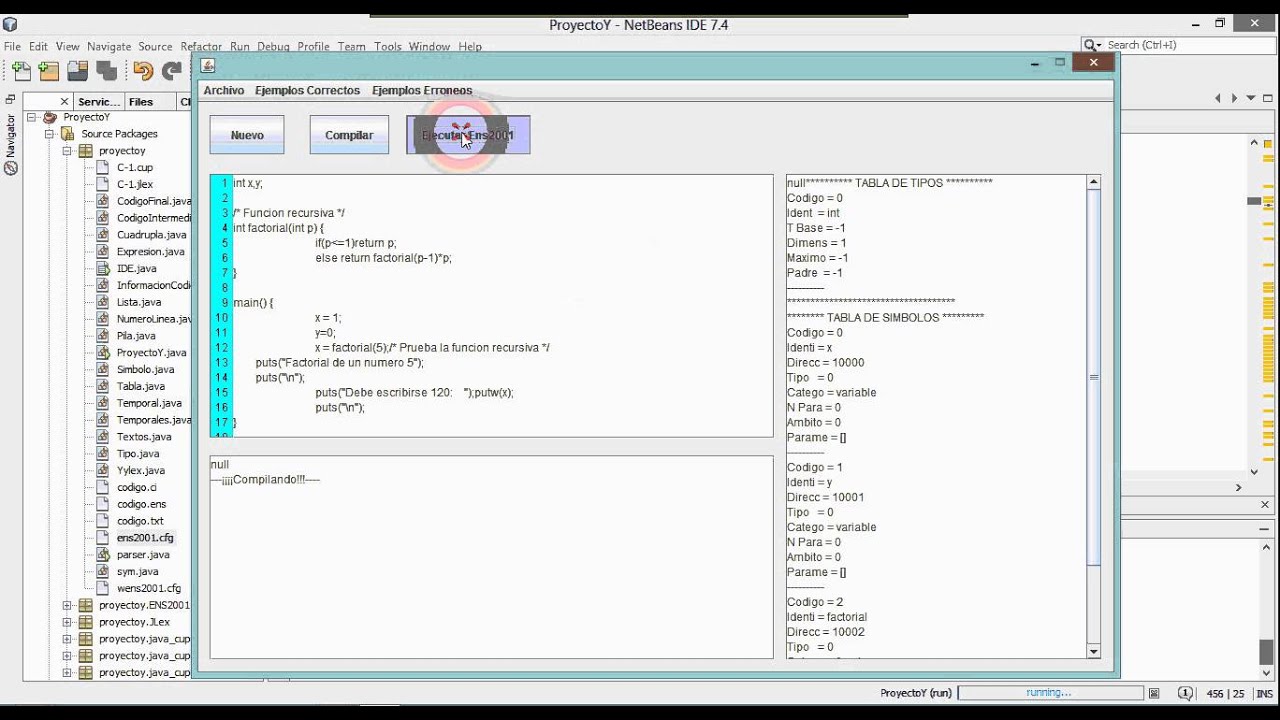
Task: Click the scroll-up arrow of the tables output pane
Action: tap(1093, 183)
